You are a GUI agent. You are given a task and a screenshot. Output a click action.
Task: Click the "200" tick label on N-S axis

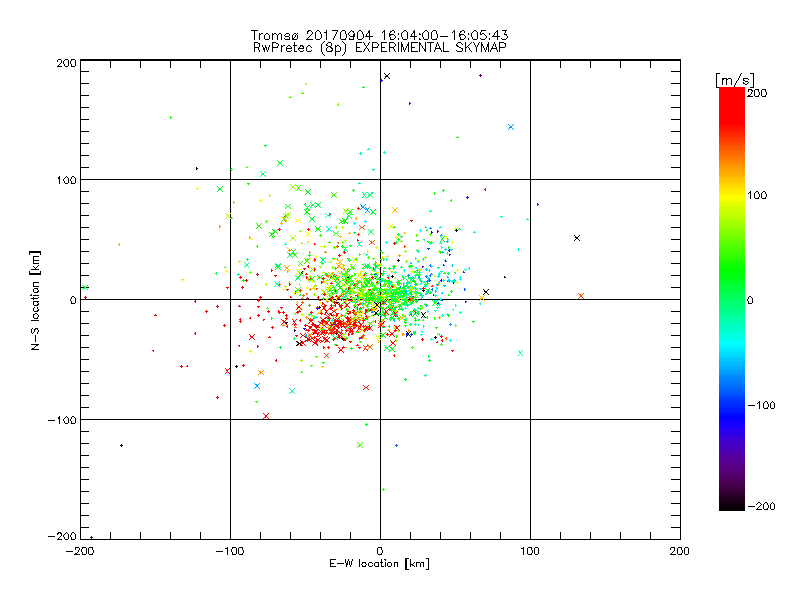coord(66,63)
